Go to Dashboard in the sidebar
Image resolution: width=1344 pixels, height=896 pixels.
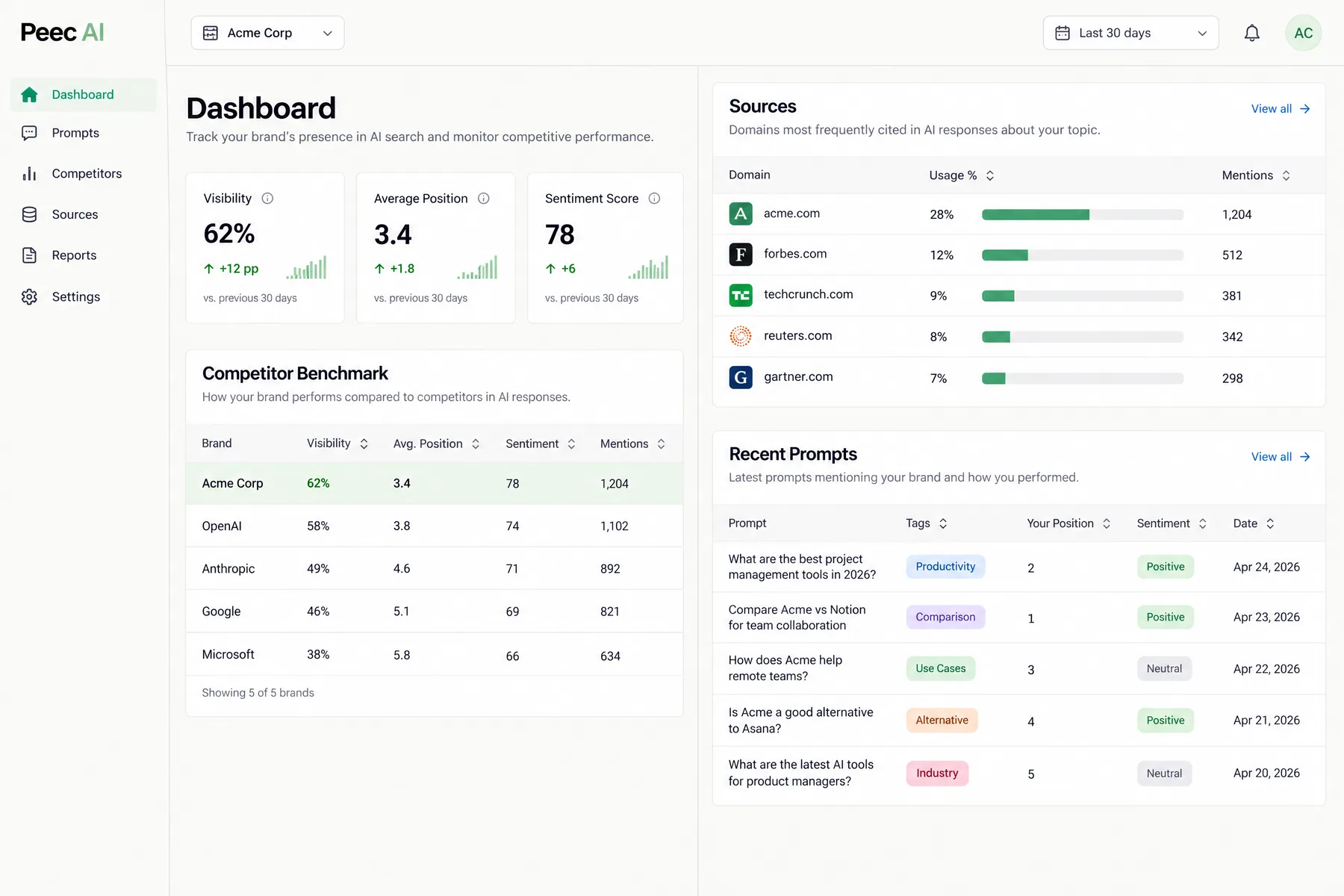tap(84, 95)
